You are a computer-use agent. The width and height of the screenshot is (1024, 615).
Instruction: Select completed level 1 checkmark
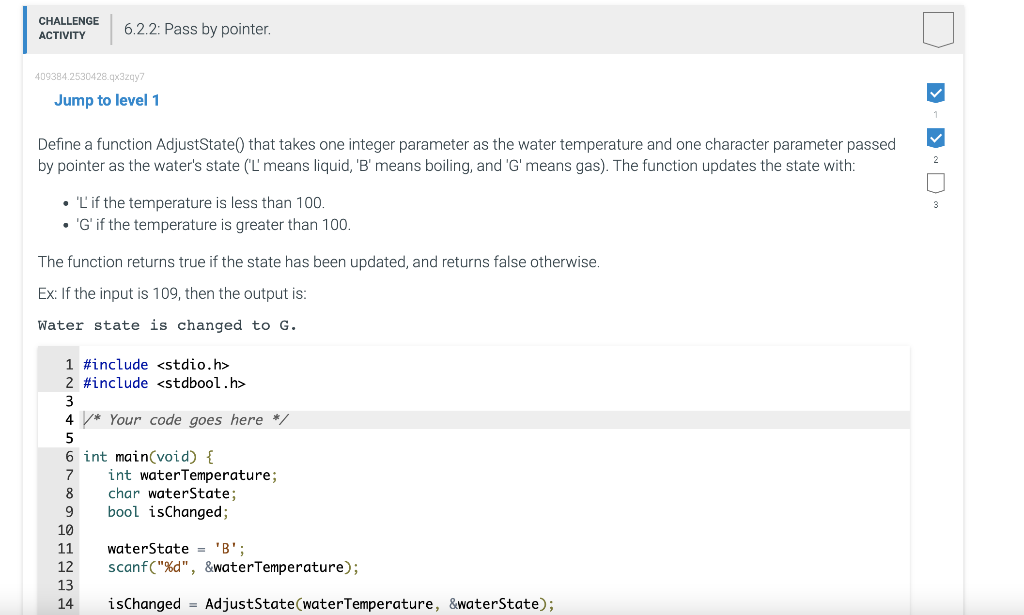[x=935, y=93]
